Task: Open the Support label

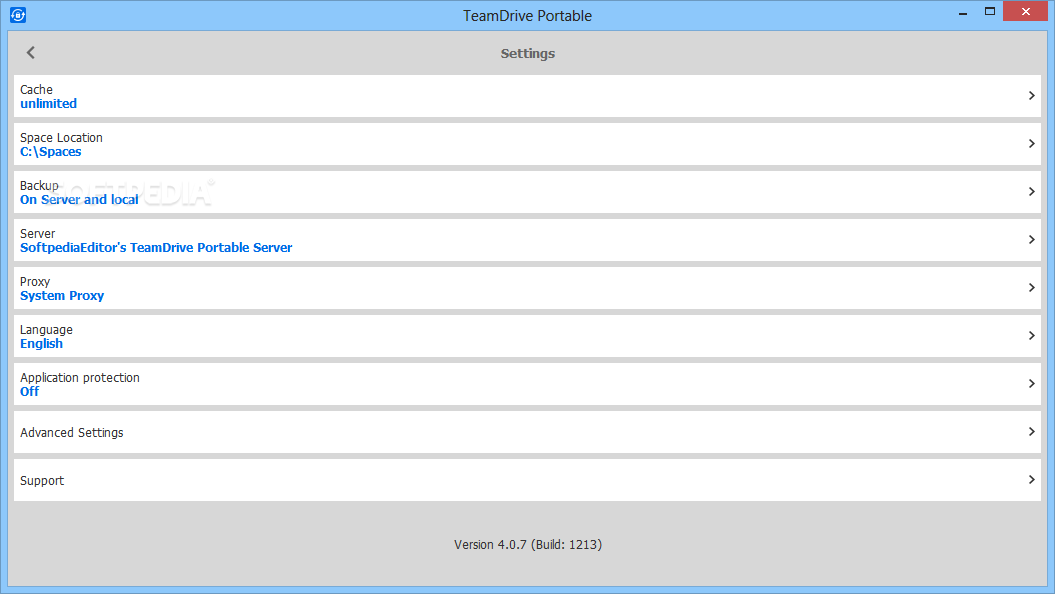Action: pyautogui.click(x=42, y=480)
